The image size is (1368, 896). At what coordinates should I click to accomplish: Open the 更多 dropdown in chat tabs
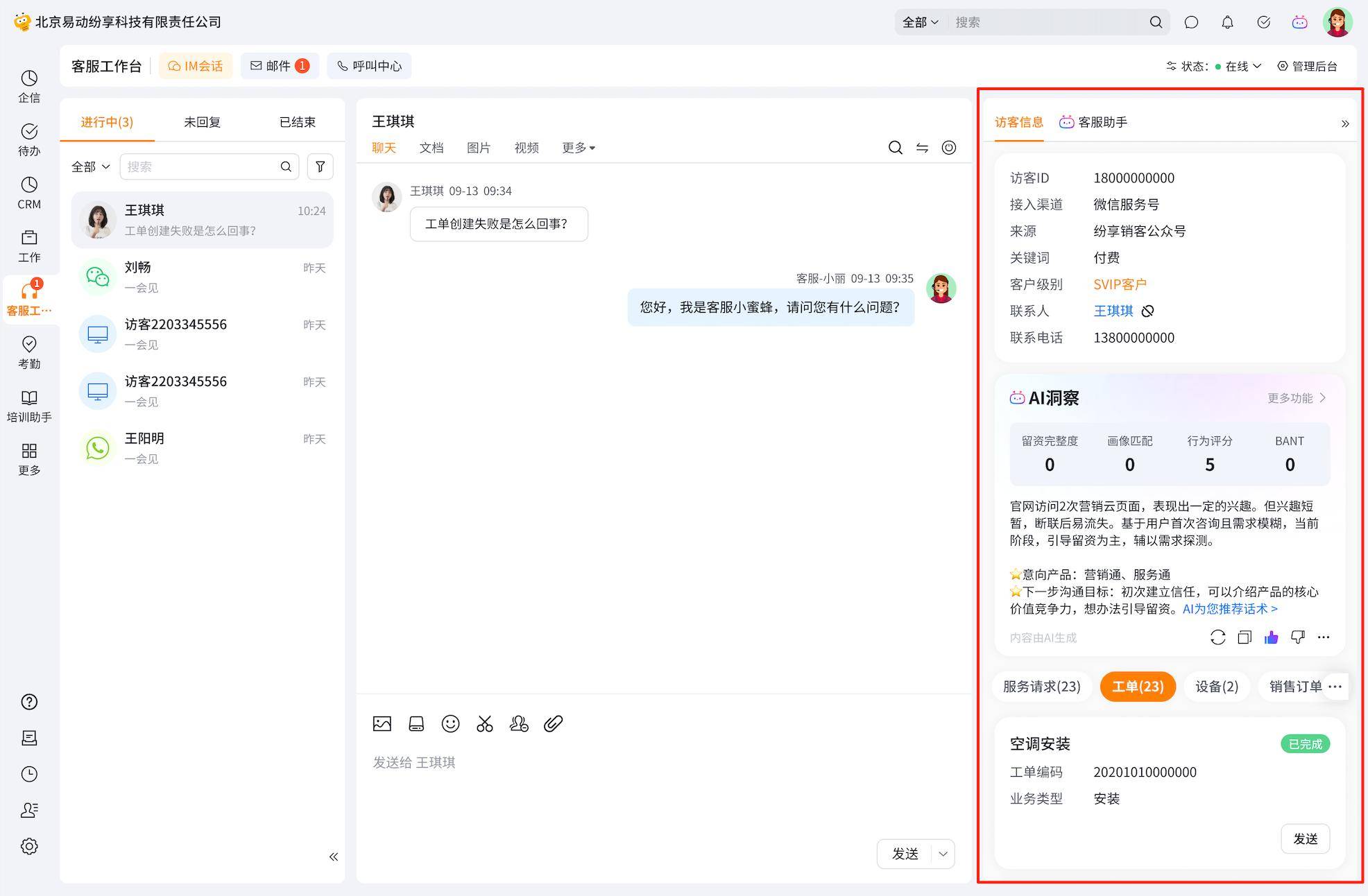point(578,148)
